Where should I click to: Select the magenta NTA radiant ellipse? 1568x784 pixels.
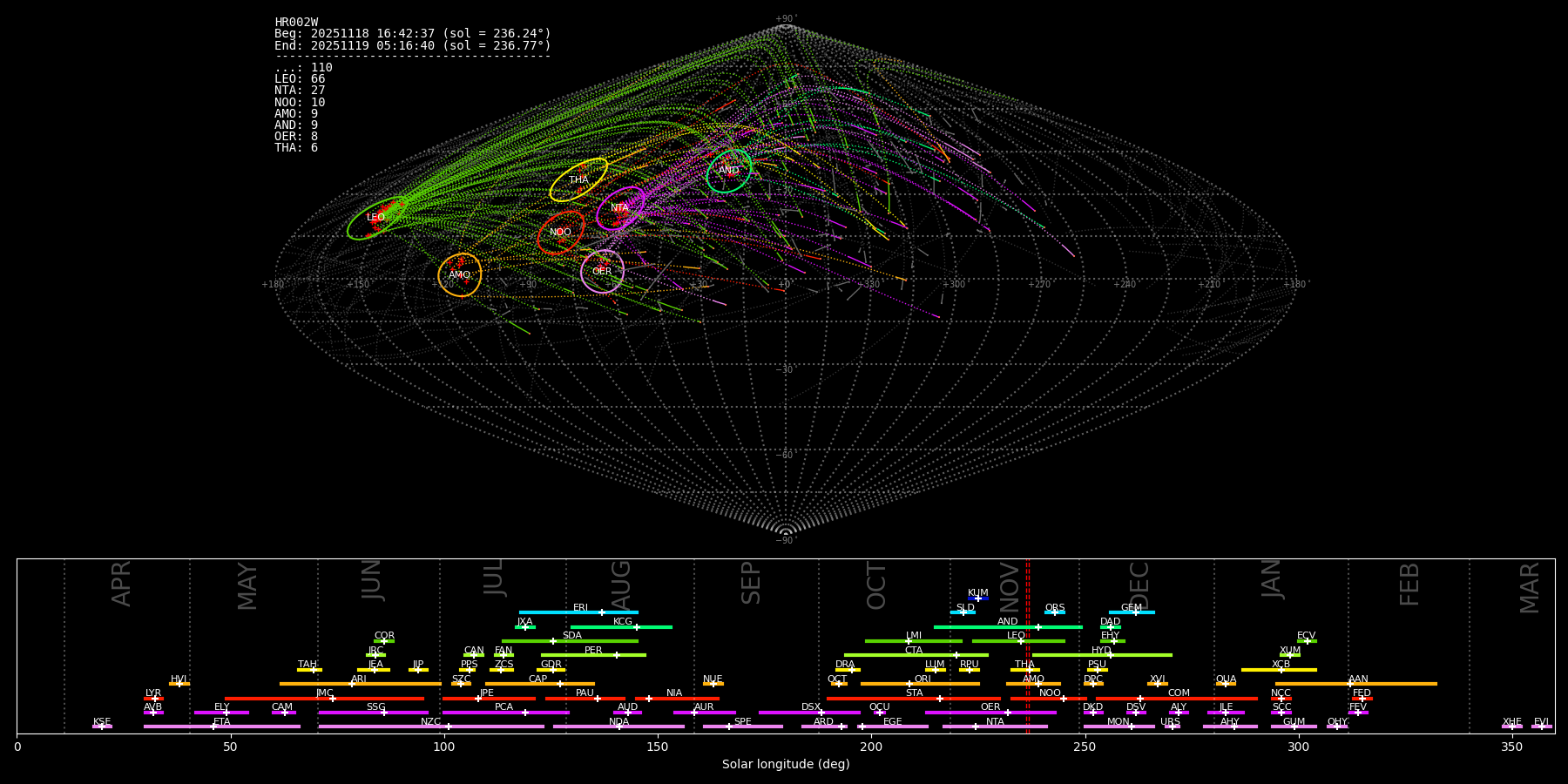[x=621, y=208]
